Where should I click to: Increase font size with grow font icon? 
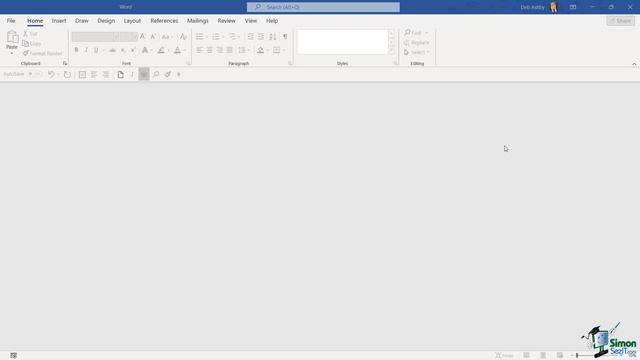pos(143,37)
